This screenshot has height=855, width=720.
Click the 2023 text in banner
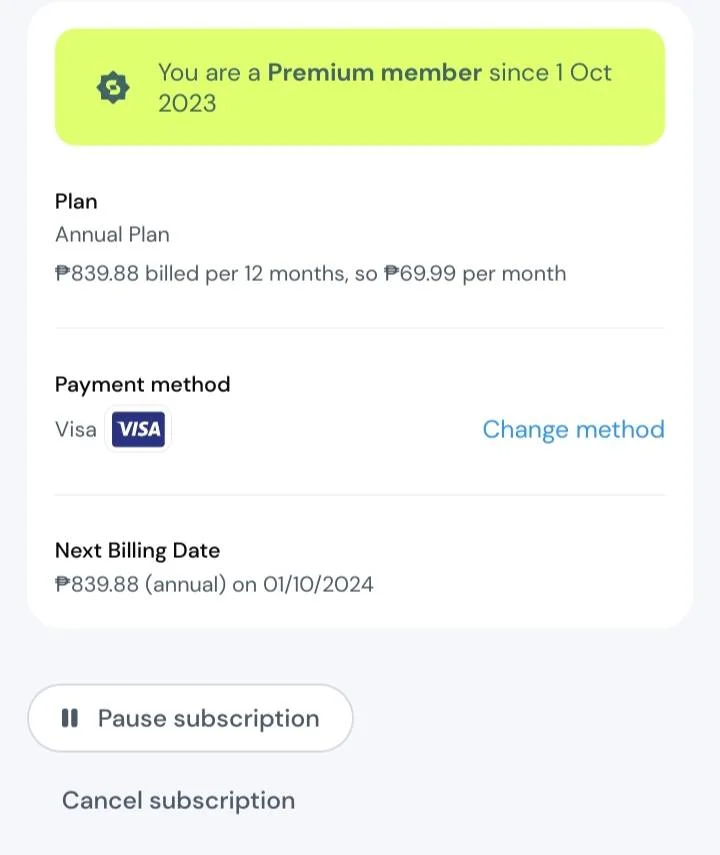tap(187, 104)
